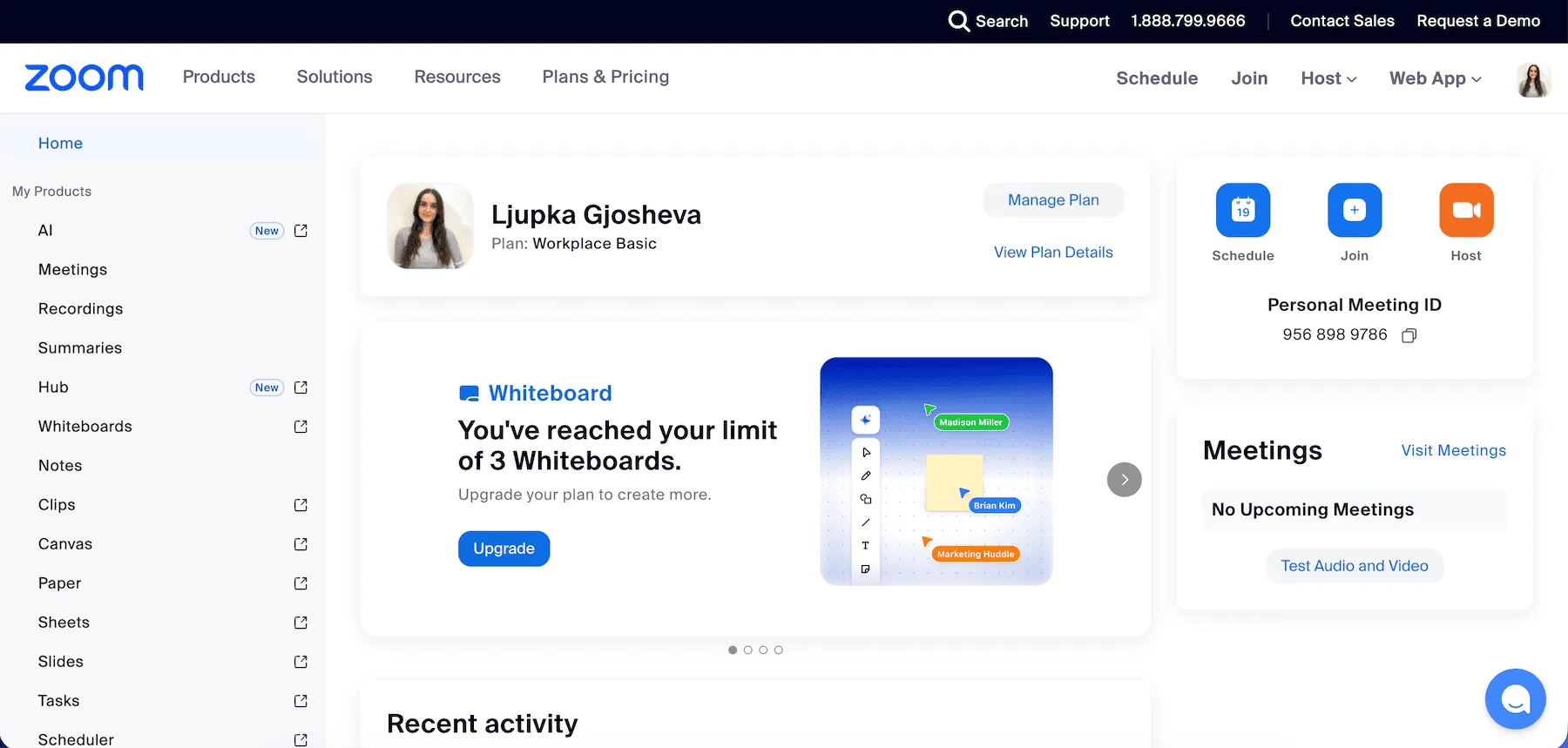Viewport: 1568px width, 748px height.
Task: Click the Whiteboard heading text
Action: coord(551,394)
